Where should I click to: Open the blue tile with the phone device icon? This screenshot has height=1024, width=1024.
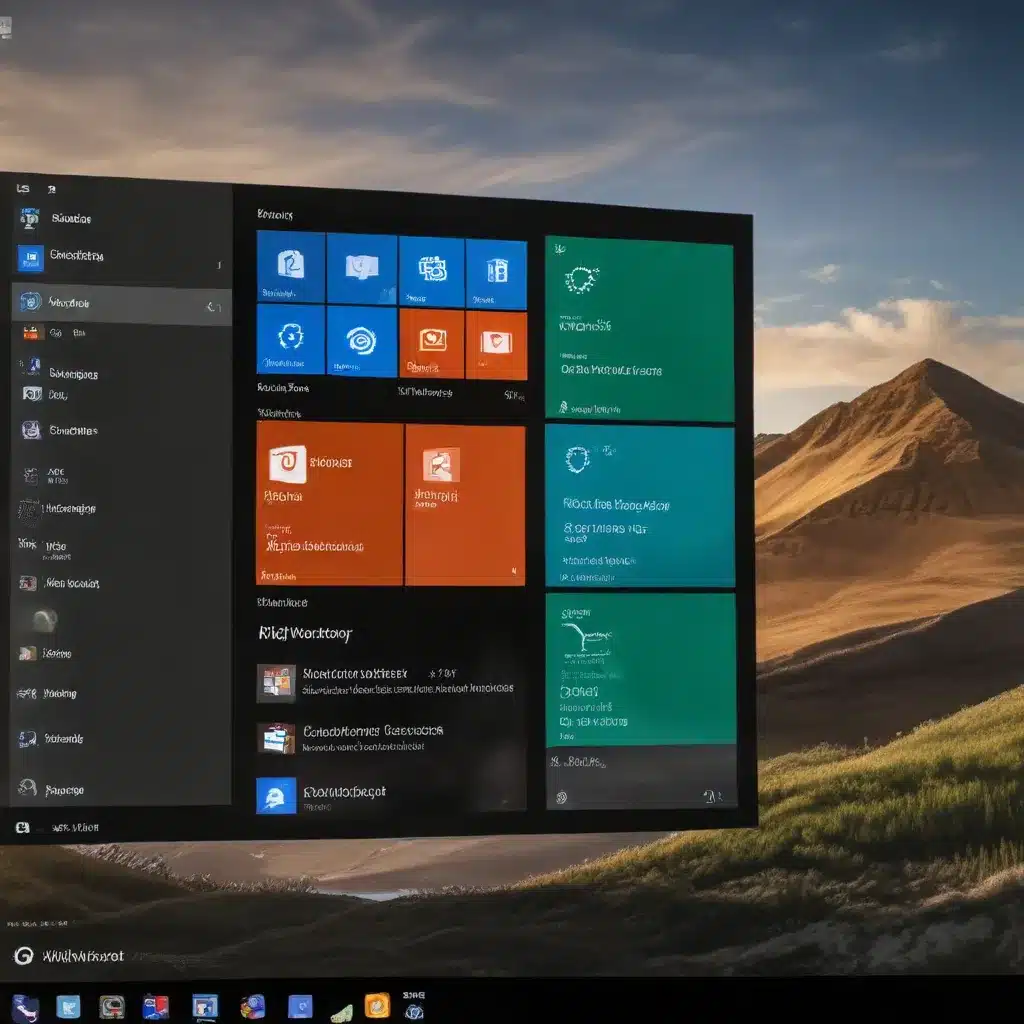pyautogui.click(x=496, y=274)
